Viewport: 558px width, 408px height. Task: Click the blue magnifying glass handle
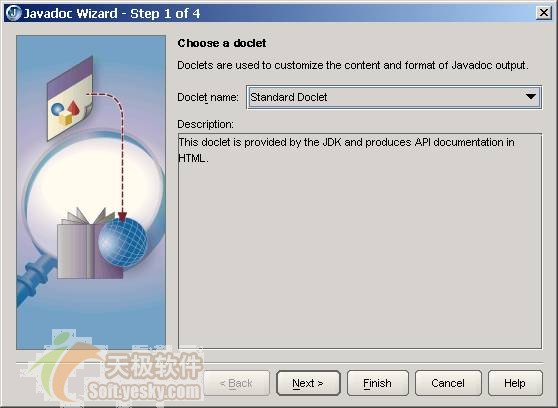pyautogui.click(x=34, y=279)
